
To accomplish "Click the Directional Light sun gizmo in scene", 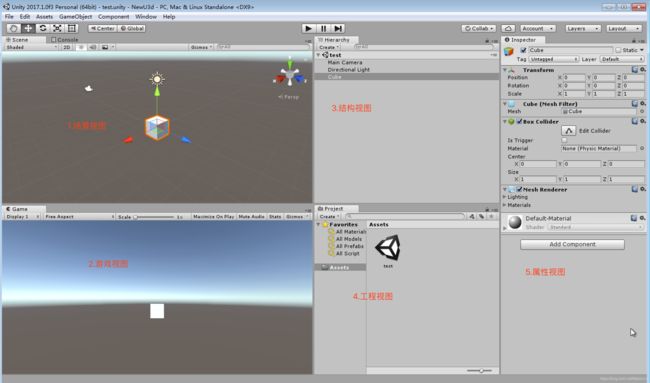I will [x=157, y=79].
